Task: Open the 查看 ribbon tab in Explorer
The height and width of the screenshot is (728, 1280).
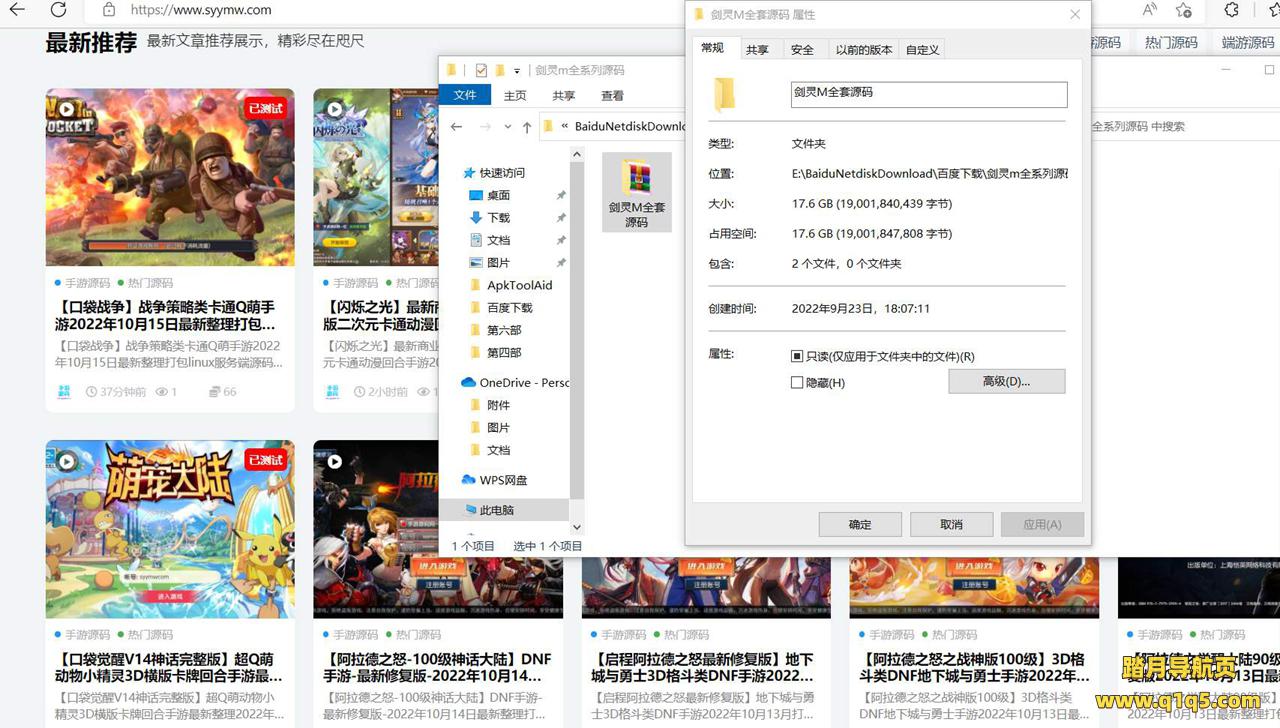Action: 612,96
